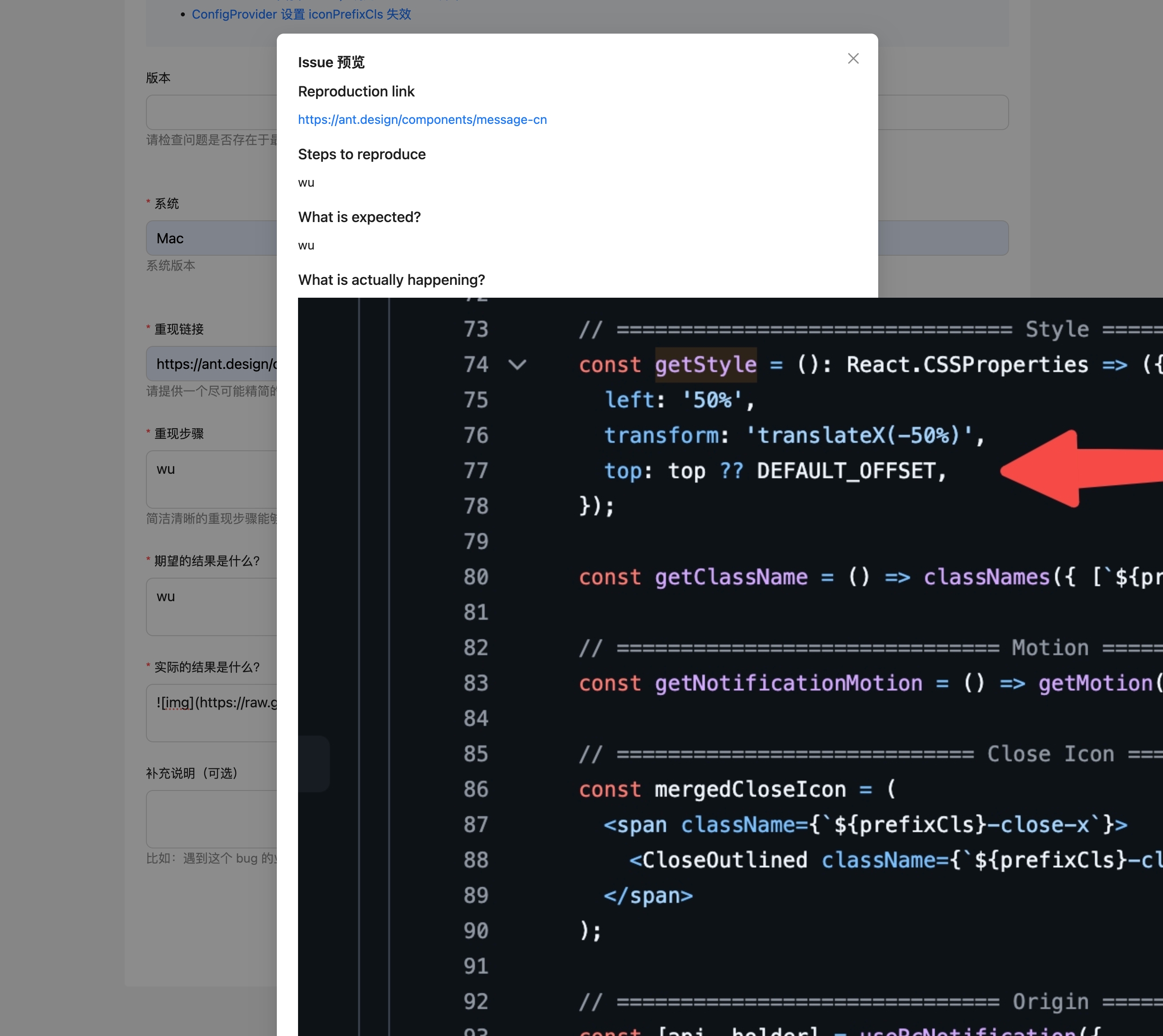Click the Reproduction link heading
The image size is (1163, 1036).
[356, 92]
